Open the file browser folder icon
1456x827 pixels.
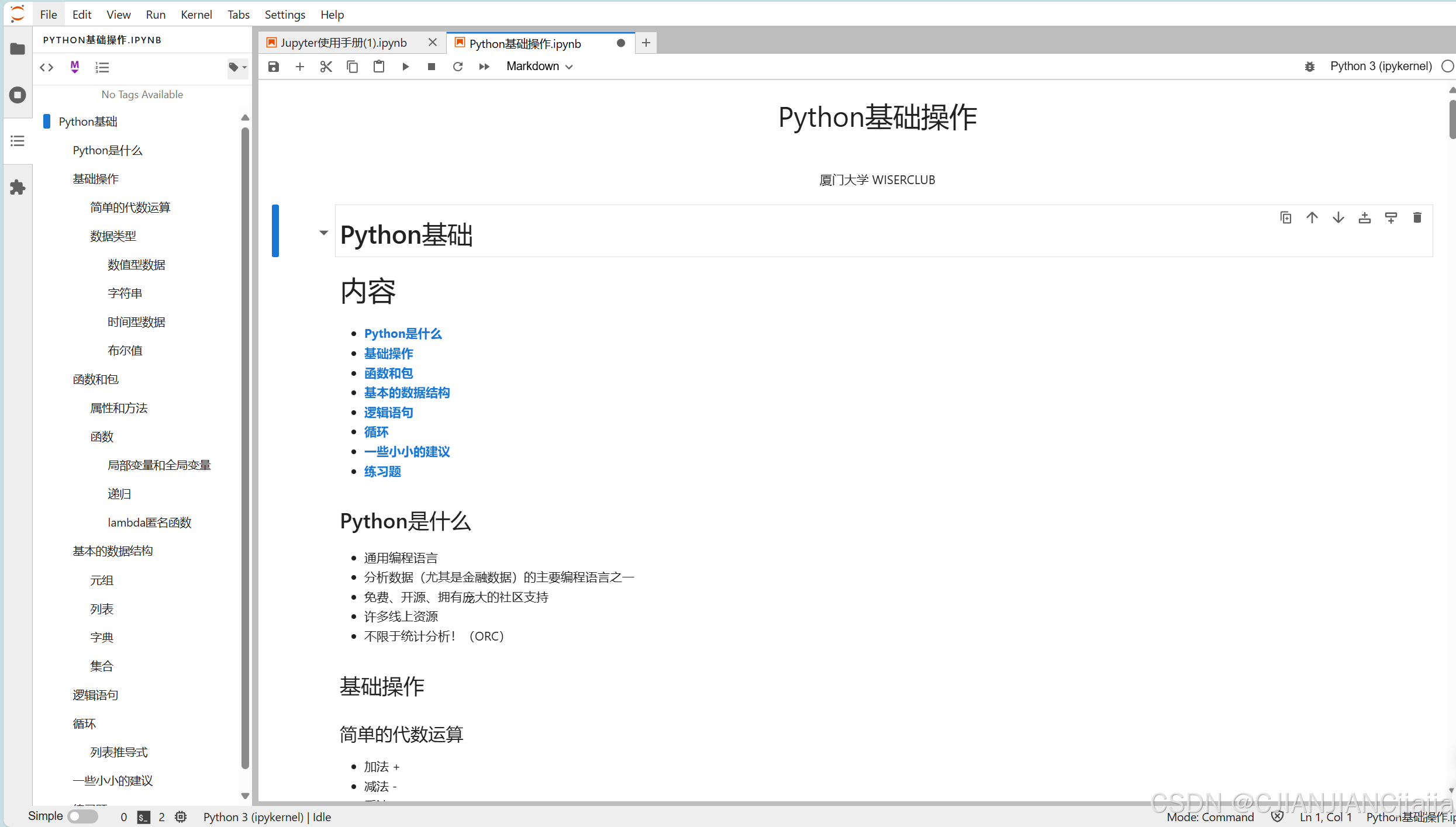[18, 49]
